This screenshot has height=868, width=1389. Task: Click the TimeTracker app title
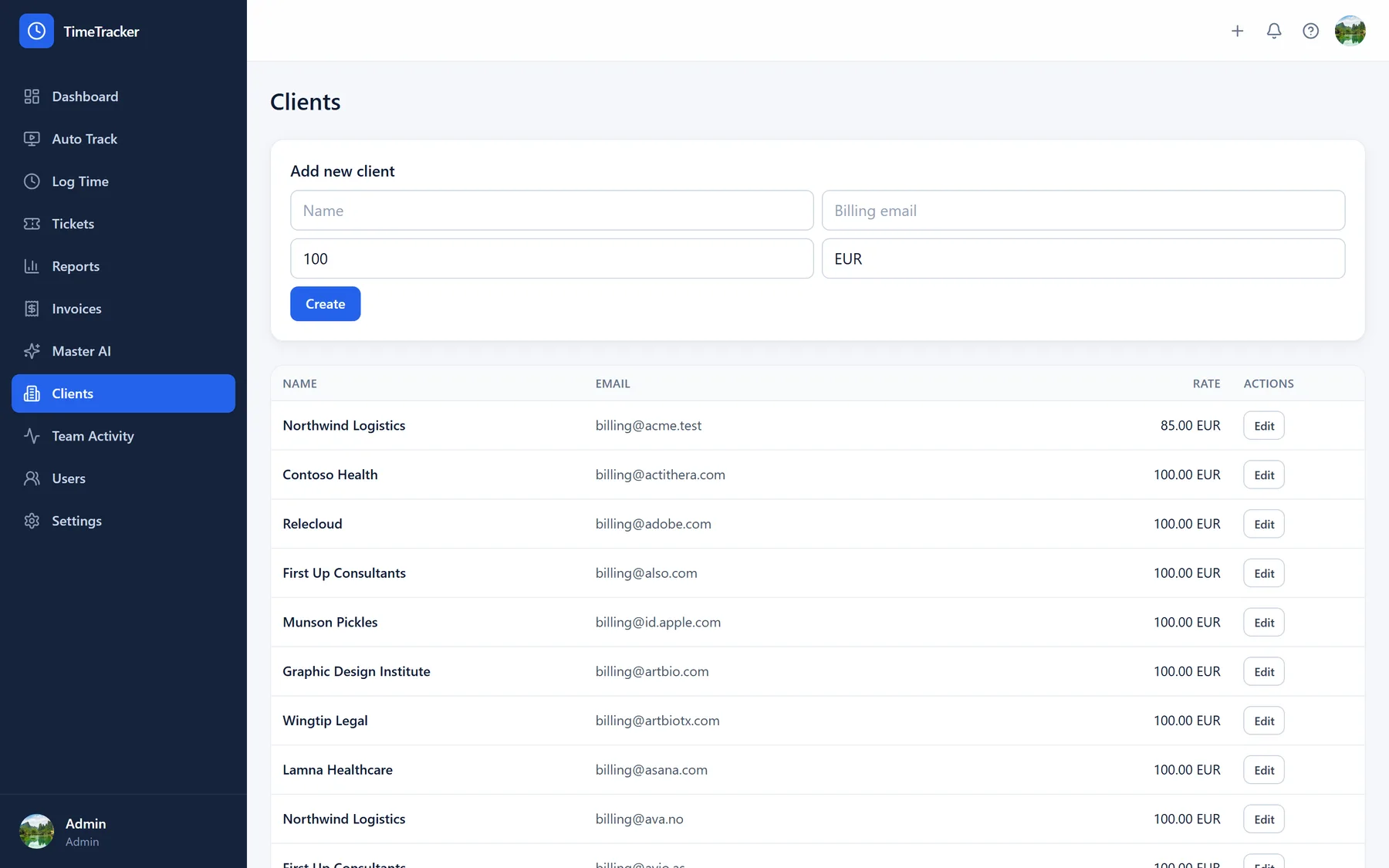[x=101, y=32]
